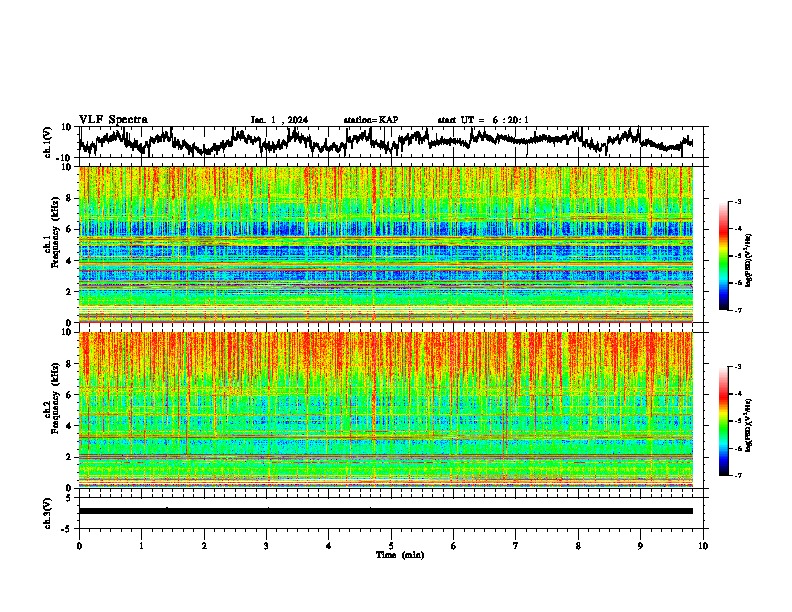
Task: Click time axis tick label "9"
Action: [640, 546]
